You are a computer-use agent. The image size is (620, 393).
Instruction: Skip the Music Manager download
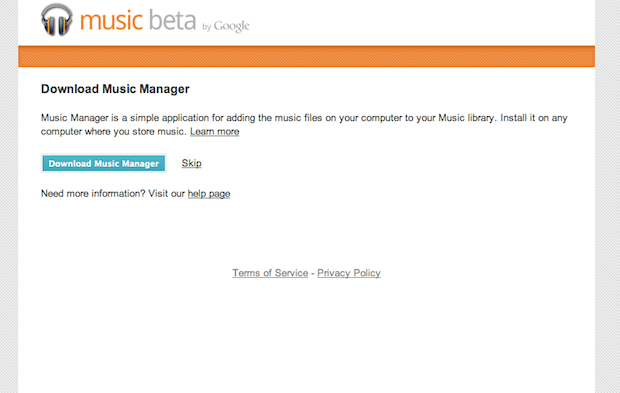click(191, 163)
